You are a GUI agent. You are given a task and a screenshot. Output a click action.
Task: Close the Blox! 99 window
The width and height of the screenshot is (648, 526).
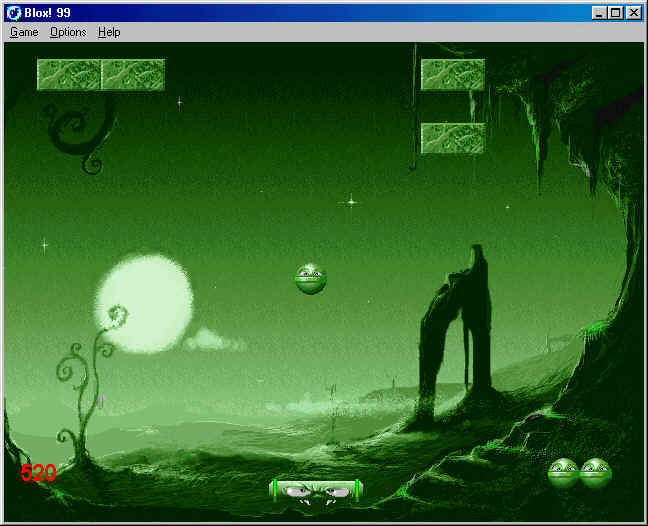coord(634,13)
